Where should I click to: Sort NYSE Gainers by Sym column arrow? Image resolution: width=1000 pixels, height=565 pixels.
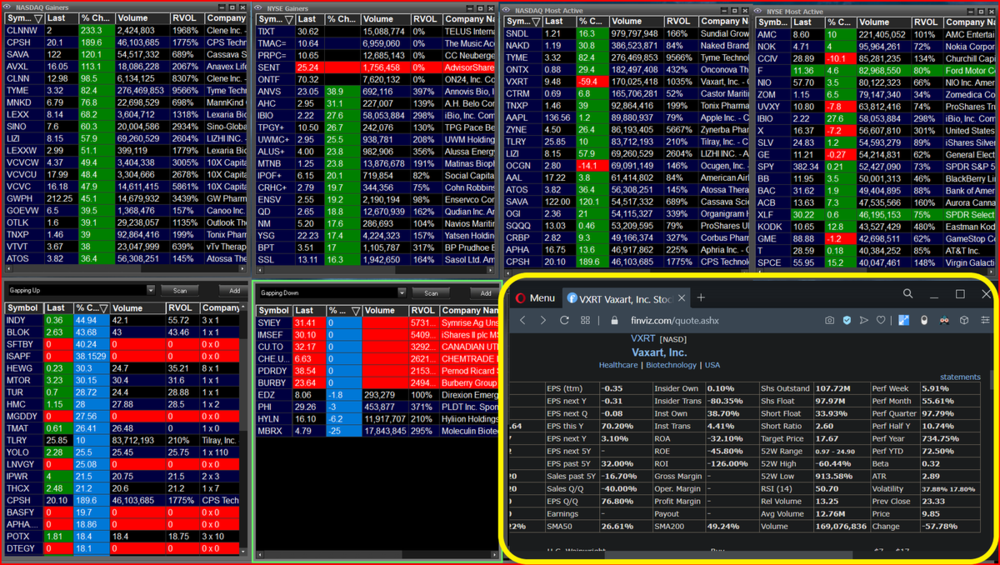tap(290, 20)
